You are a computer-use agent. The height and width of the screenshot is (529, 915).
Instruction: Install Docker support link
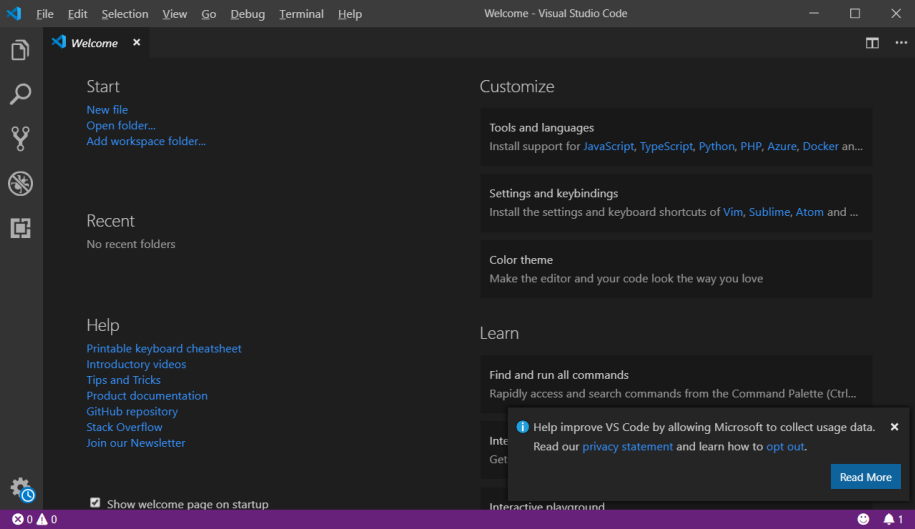pos(820,146)
